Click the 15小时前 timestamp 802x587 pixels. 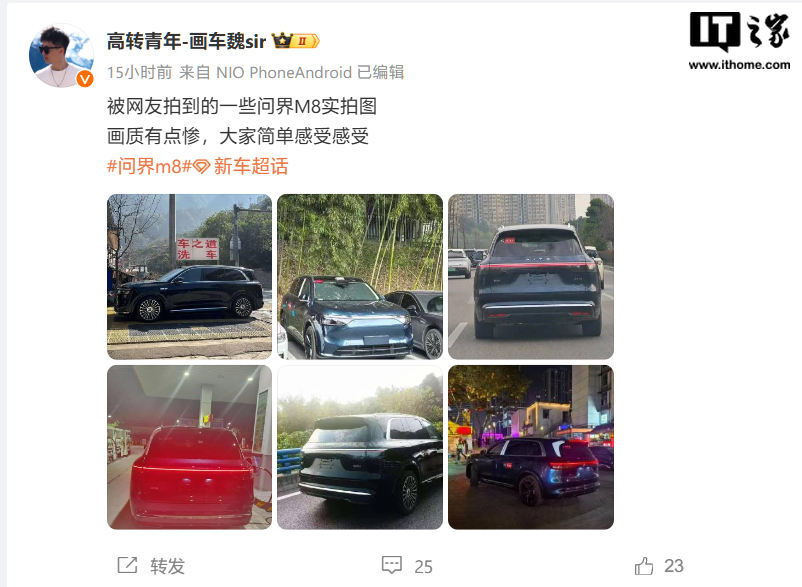(139, 73)
